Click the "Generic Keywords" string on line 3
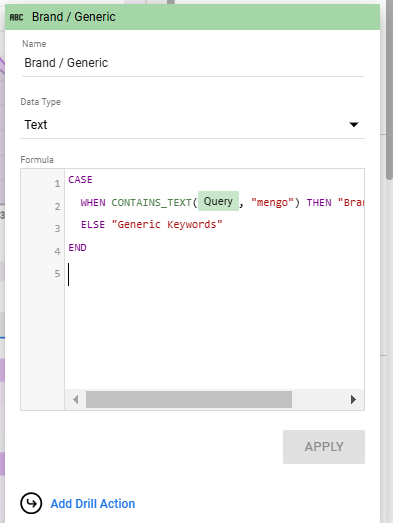The height and width of the screenshot is (523, 393). pyautogui.click(x=167, y=224)
